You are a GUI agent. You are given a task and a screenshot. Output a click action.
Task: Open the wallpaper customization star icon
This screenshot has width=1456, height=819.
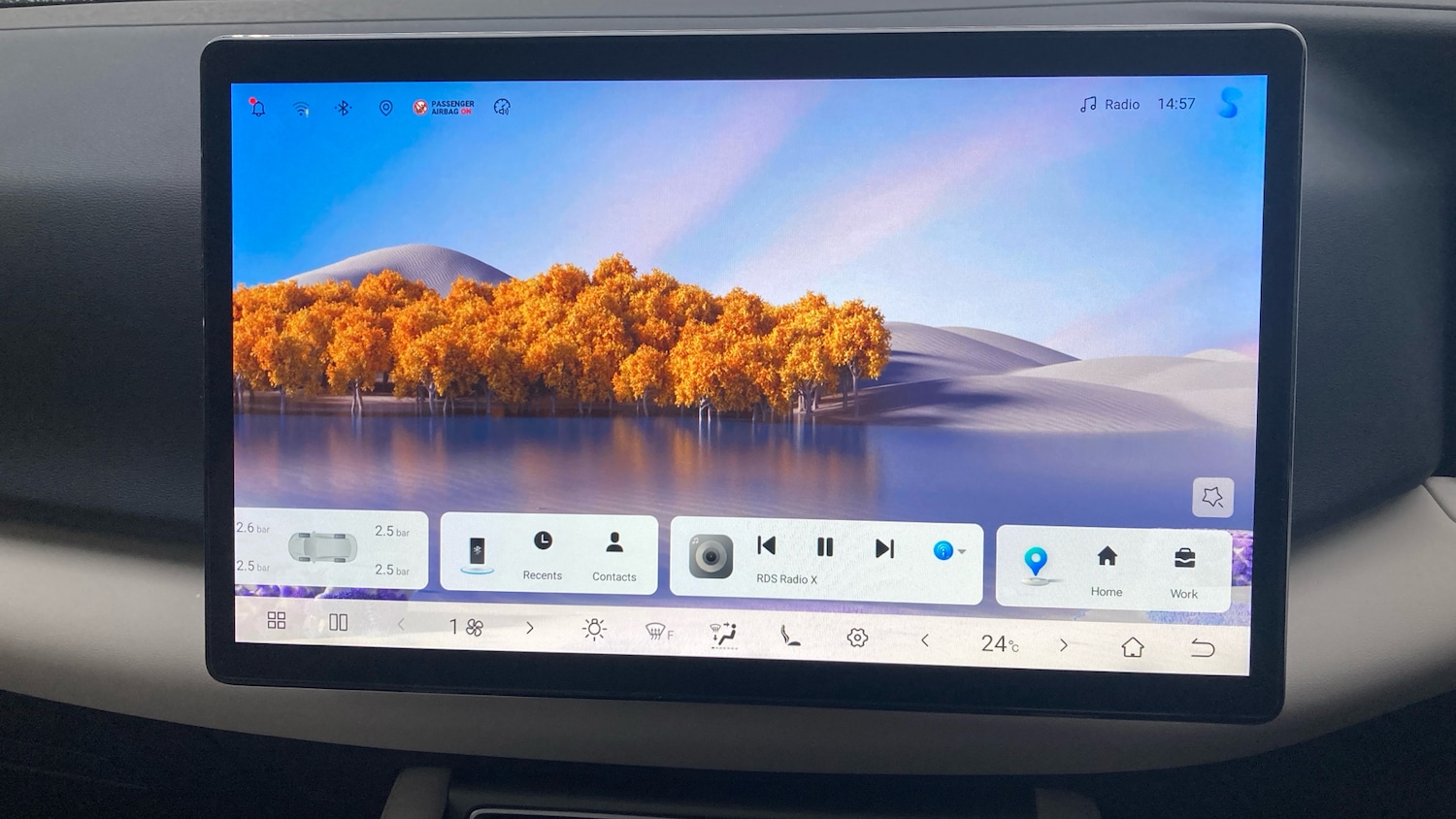(x=1212, y=497)
